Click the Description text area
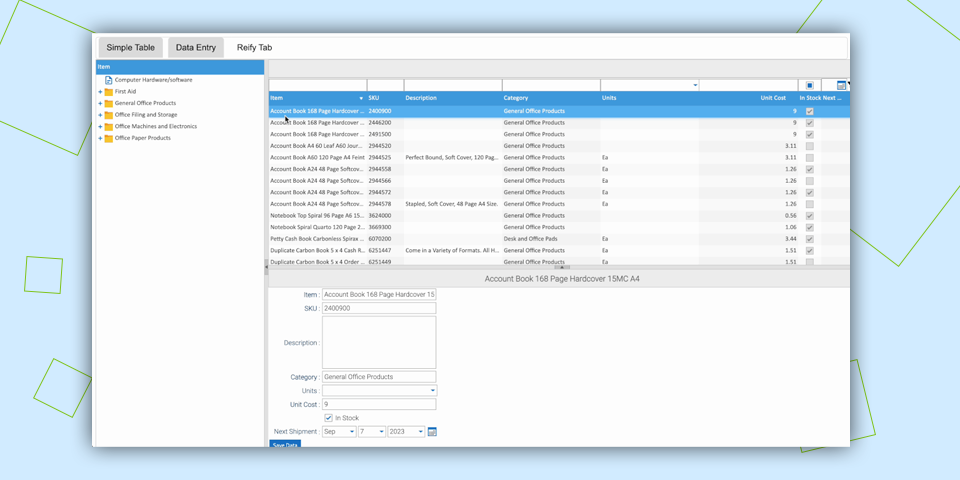Image resolution: width=960 pixels, height=480 pixels. click(x=379, y=342)
